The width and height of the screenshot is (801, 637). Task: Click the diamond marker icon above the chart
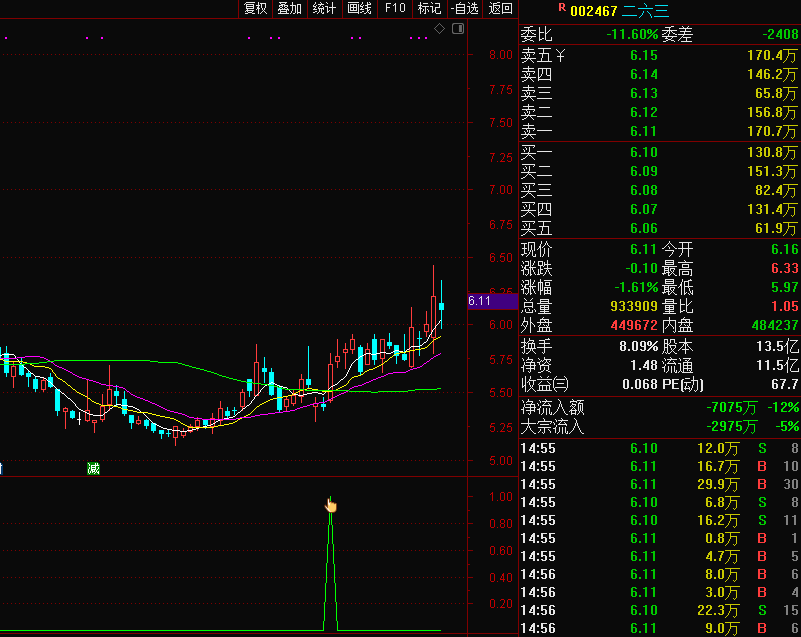pos(439,29)
